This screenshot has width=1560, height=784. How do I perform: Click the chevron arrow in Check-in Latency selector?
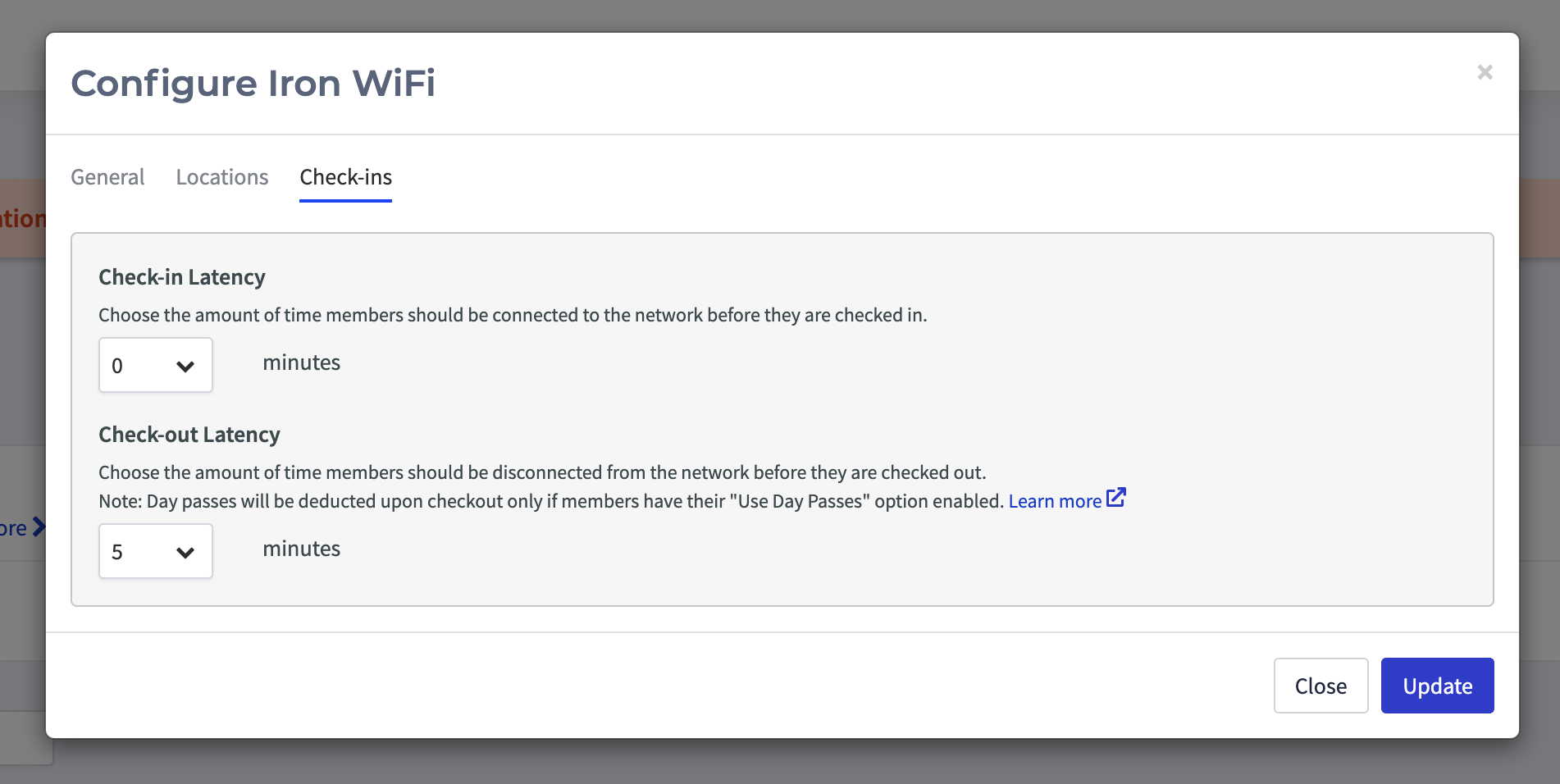(x=185, y=366)
